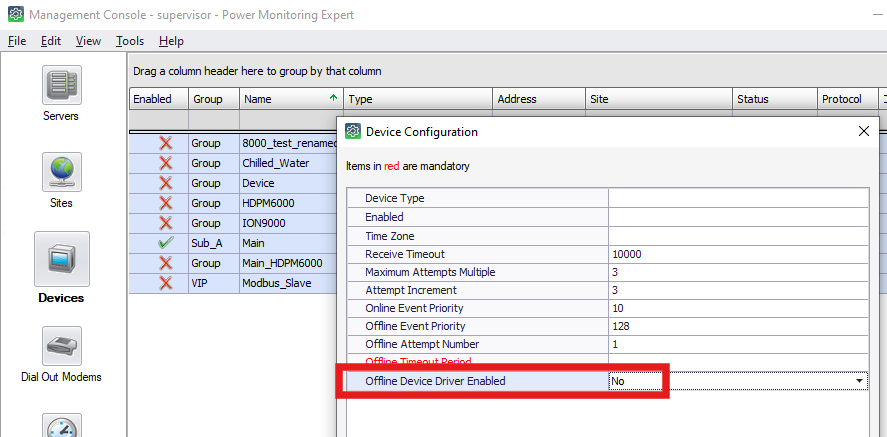
Task: Click the Time Zone property label
Action: click(390, 236)
